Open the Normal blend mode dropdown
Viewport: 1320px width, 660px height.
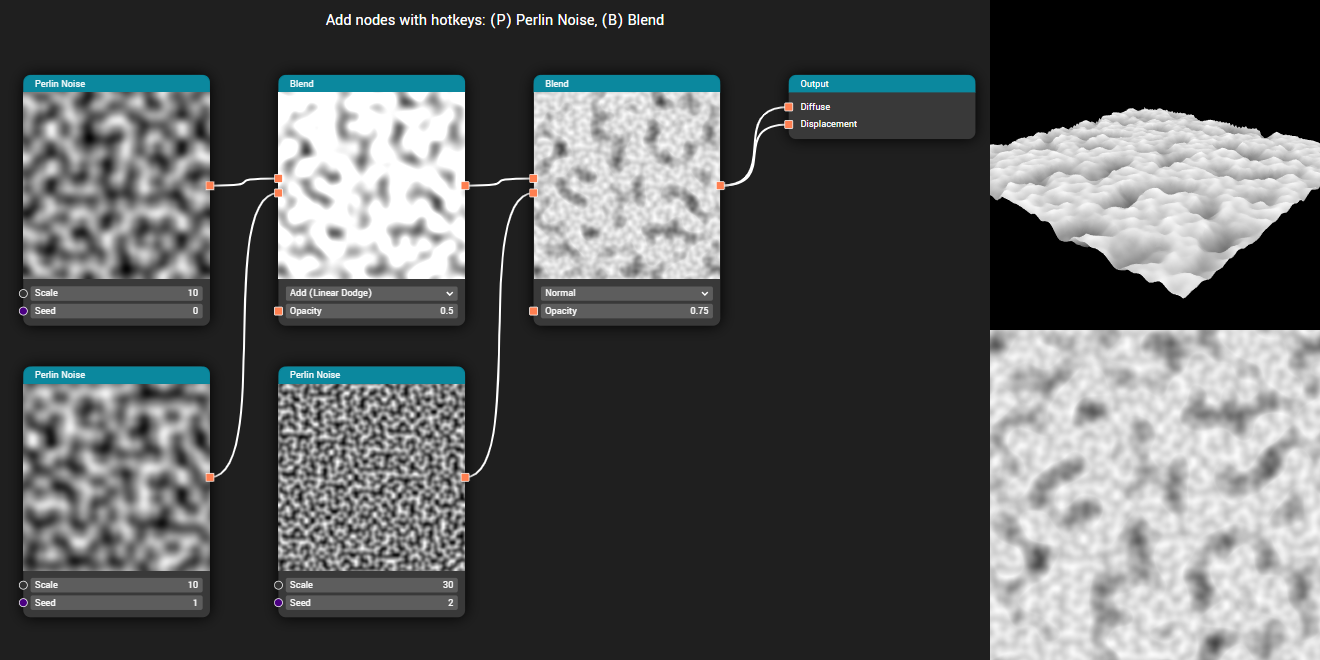coord(626,292)
